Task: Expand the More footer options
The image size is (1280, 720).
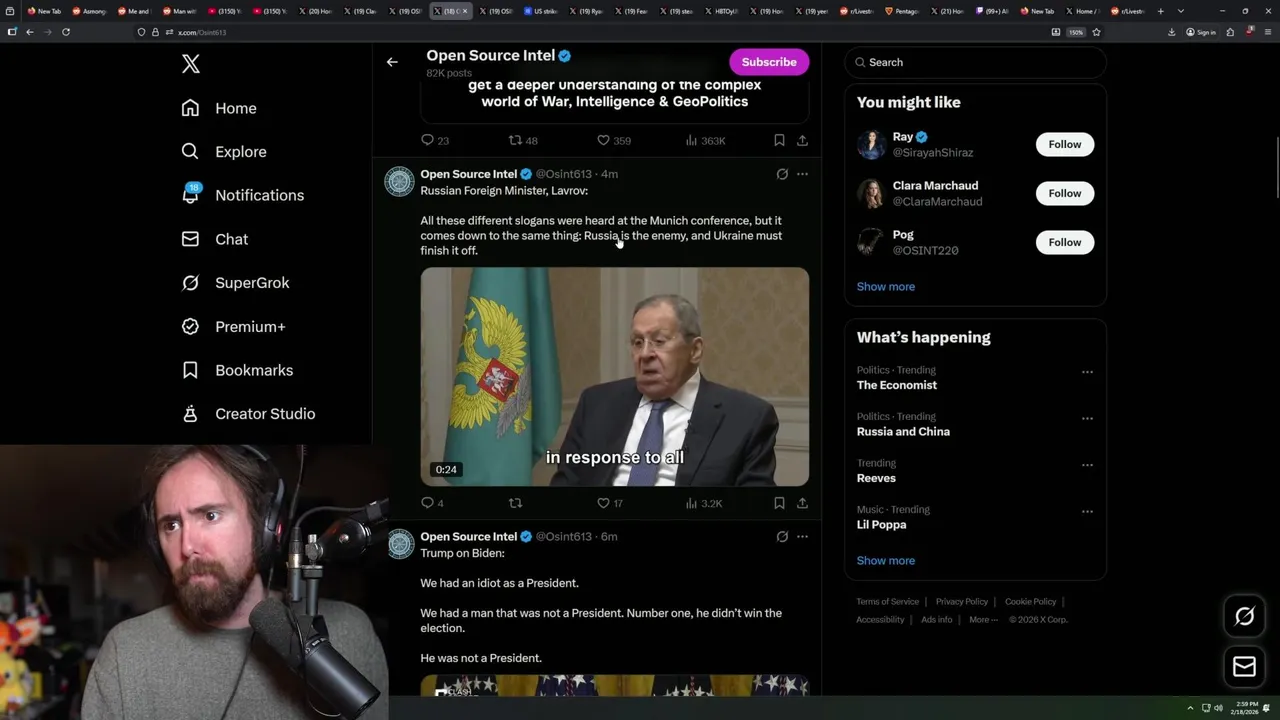Action: (983, 620)
